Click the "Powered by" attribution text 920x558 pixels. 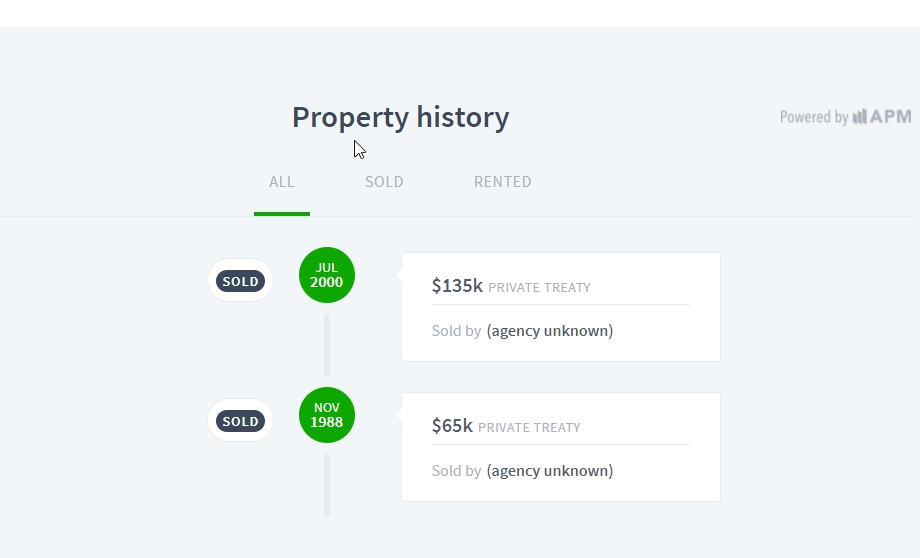pos(814,117)
